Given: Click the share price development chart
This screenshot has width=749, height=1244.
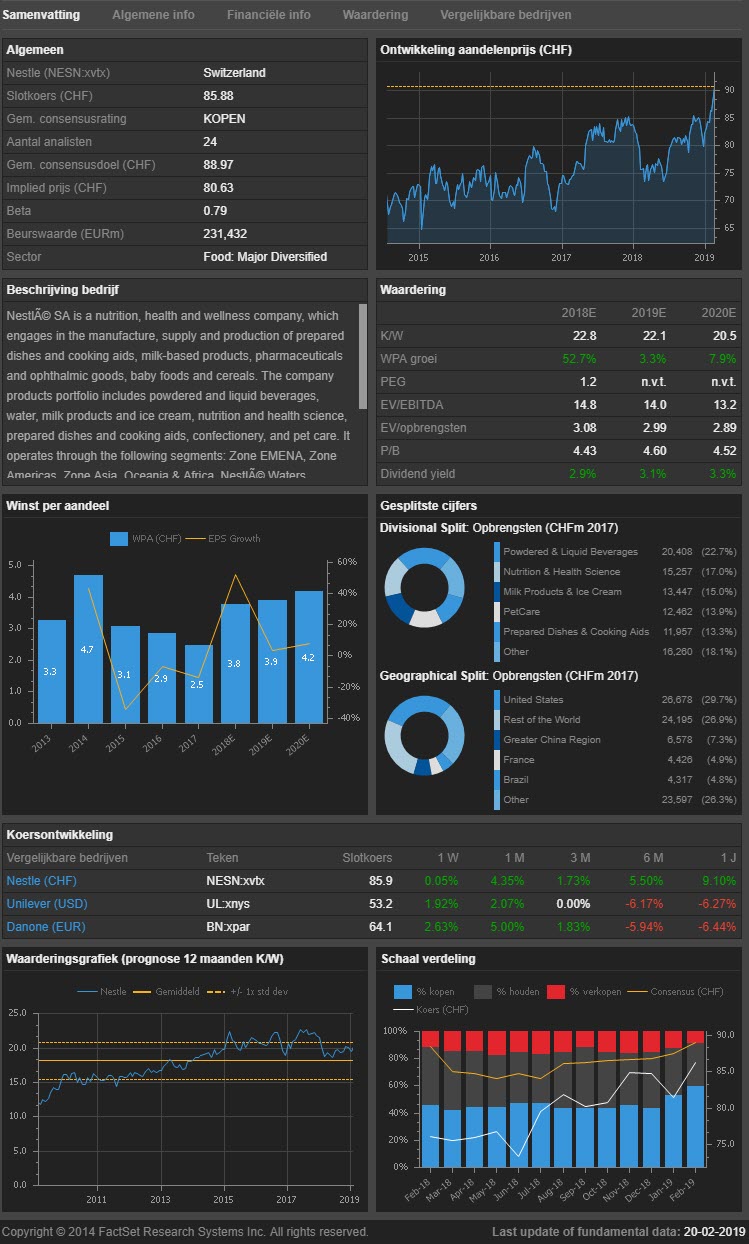Looking at the screenshot, I should [x=551, y=158].
